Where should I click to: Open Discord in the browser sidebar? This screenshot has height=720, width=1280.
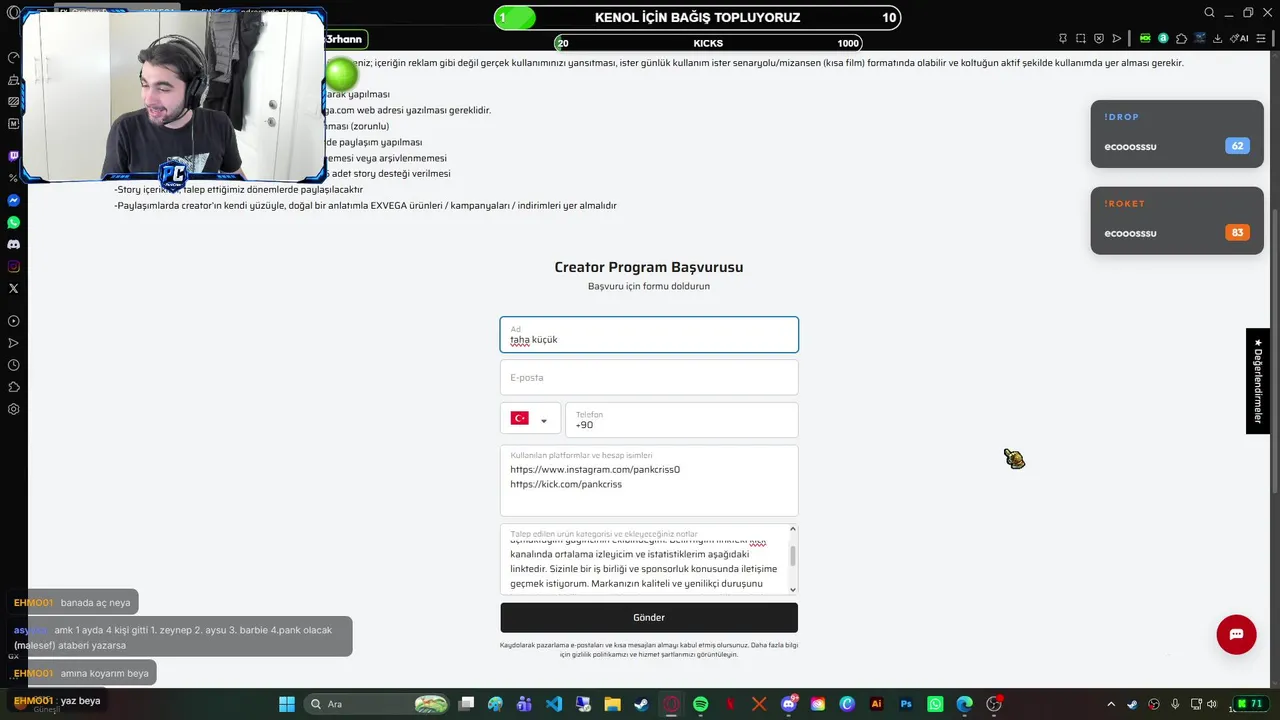point(13,244)
